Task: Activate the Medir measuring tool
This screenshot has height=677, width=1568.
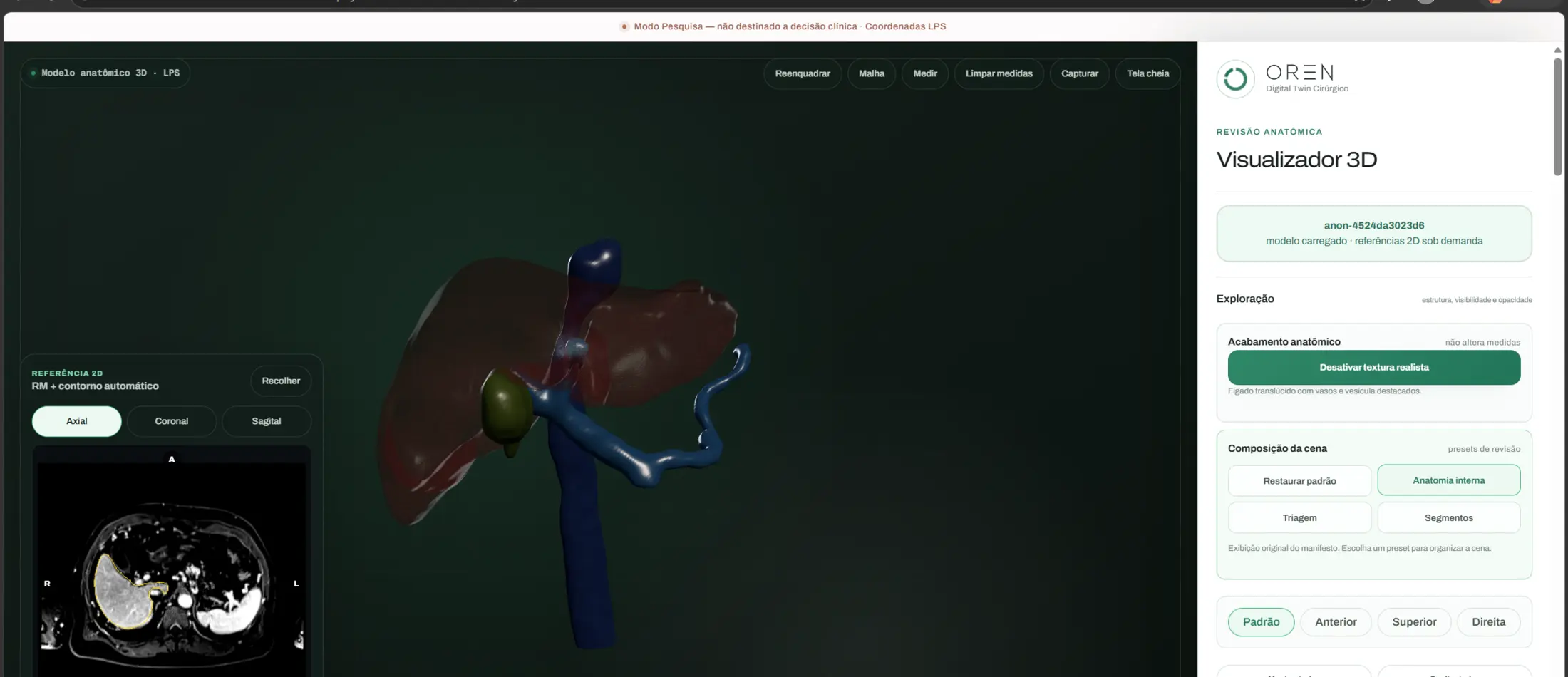Action: pyautogui.click(x=924, y=73)
